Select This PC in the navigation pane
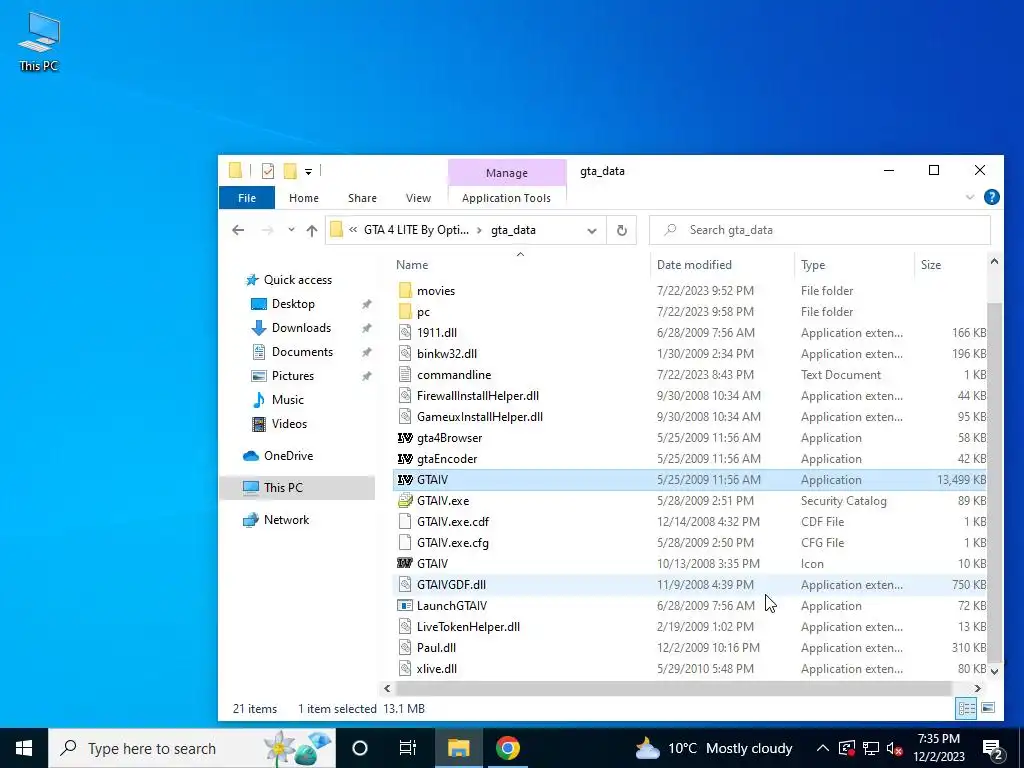 [283, 488]
